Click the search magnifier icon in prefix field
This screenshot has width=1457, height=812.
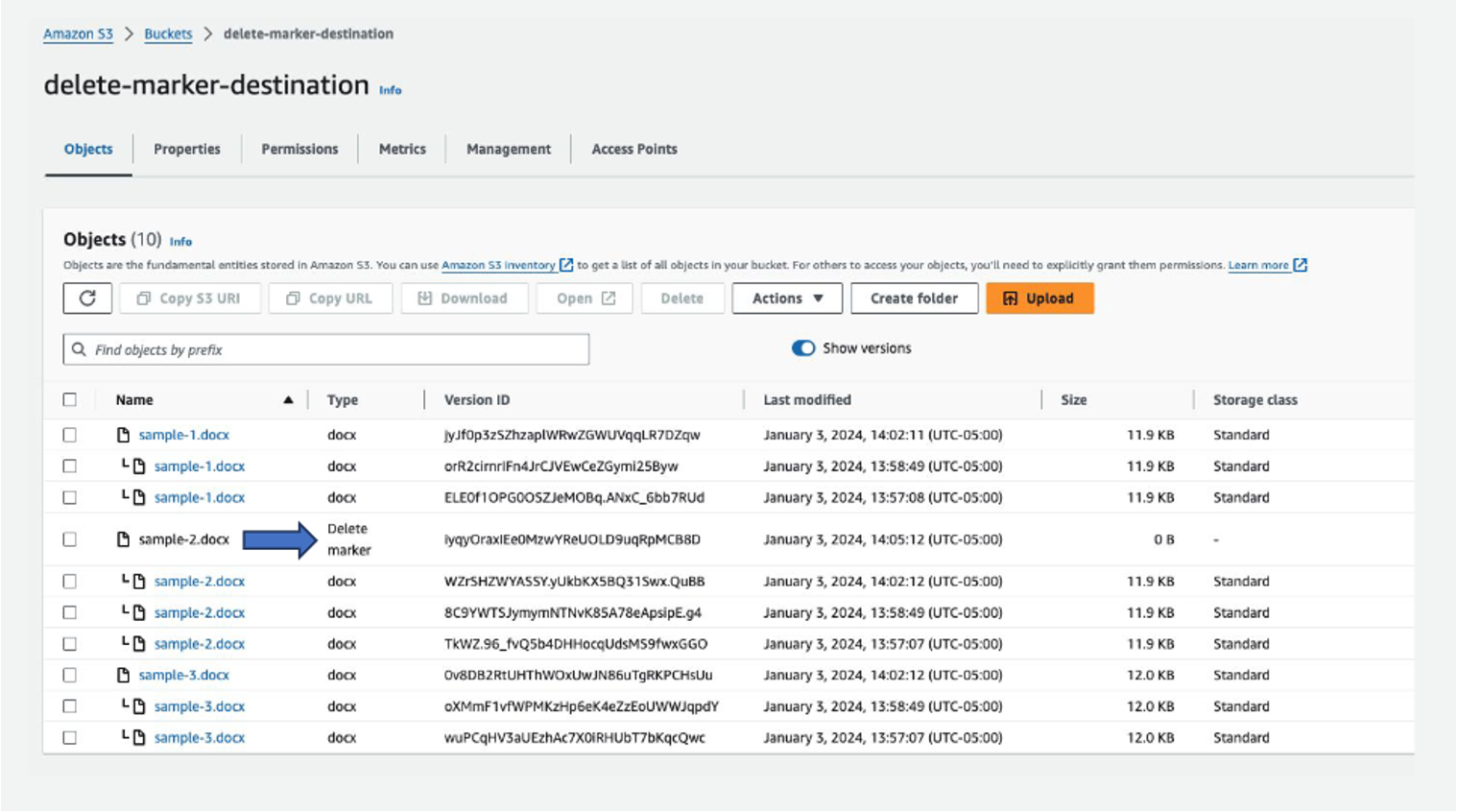tap(80, 349)
